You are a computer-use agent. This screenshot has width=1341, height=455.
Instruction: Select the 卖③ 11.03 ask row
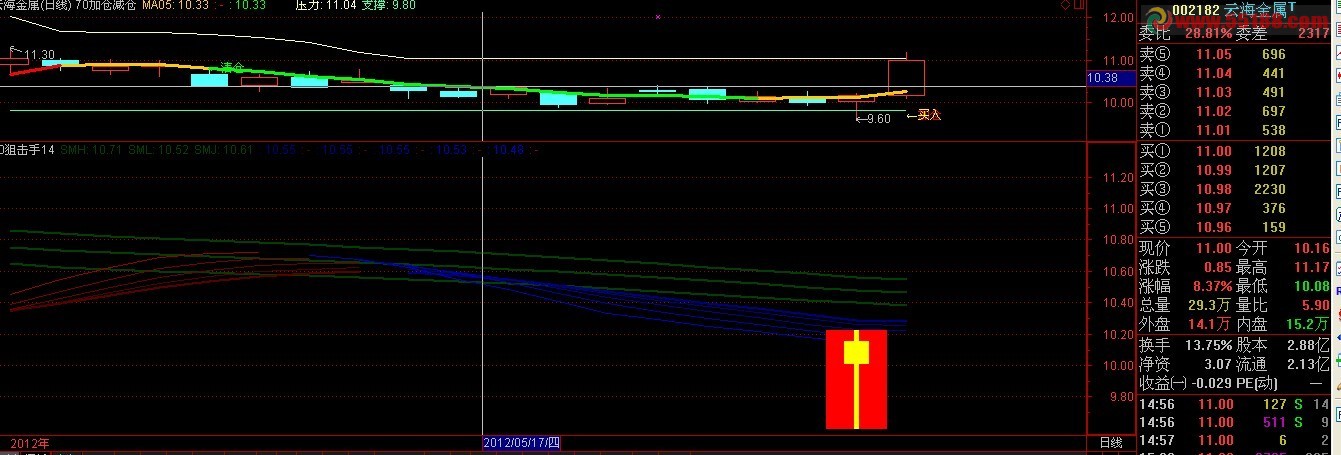pos(1235,92)
